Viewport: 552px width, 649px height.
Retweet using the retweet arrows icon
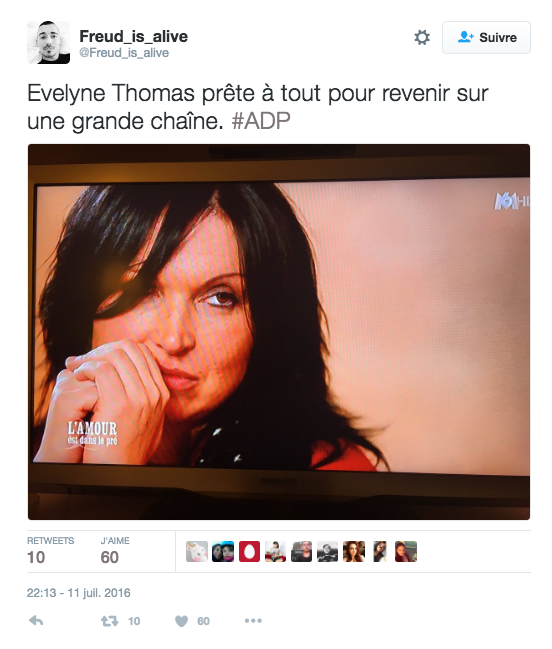click(x=110, y=621)
